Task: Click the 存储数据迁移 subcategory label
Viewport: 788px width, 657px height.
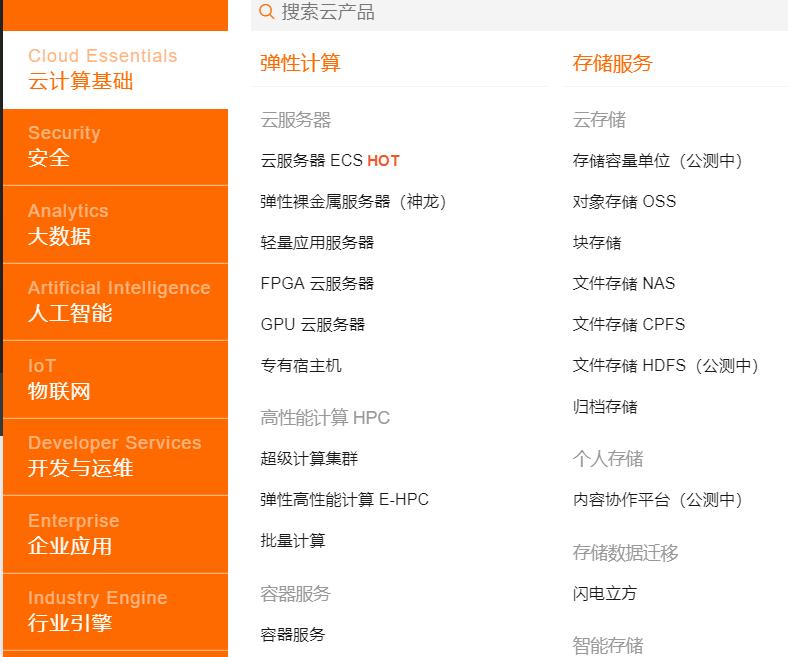Action: click(x=626, y=553)
